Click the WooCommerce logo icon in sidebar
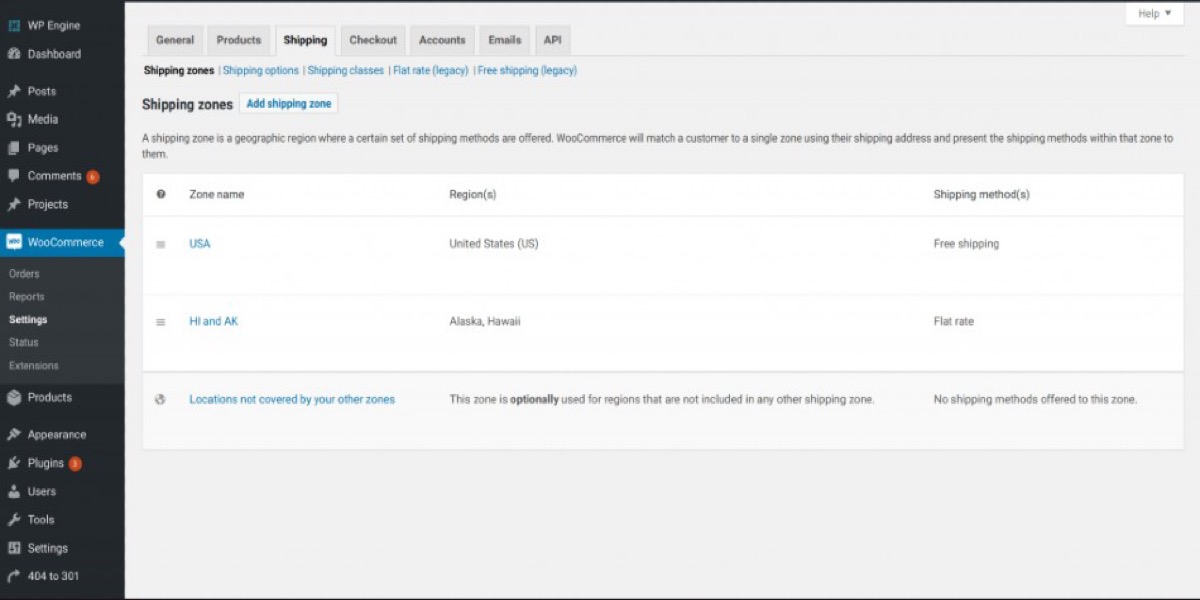Image resolution: width=1200 pixels, height=600 pixels. (14, 242)
